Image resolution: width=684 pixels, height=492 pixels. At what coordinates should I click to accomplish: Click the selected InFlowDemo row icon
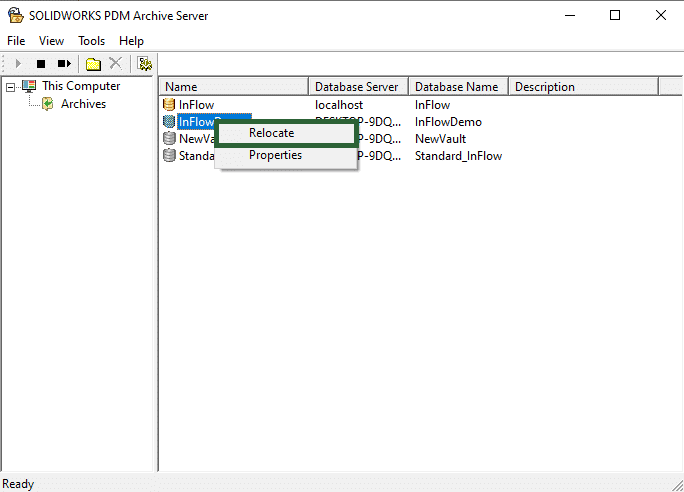click(169, 121)
